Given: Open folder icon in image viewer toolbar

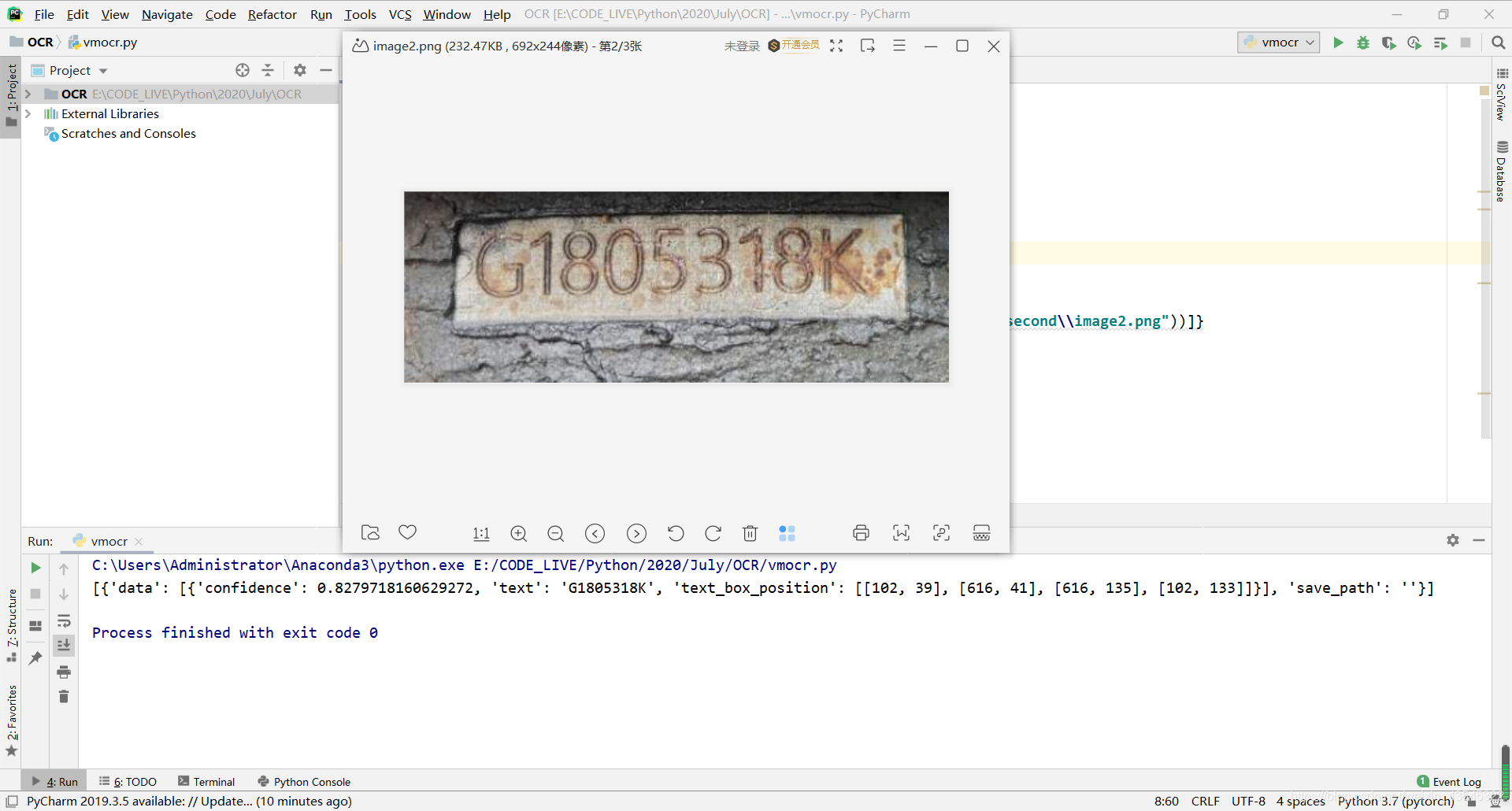Looking at the screenshot, I should click(x=370, y=533).
